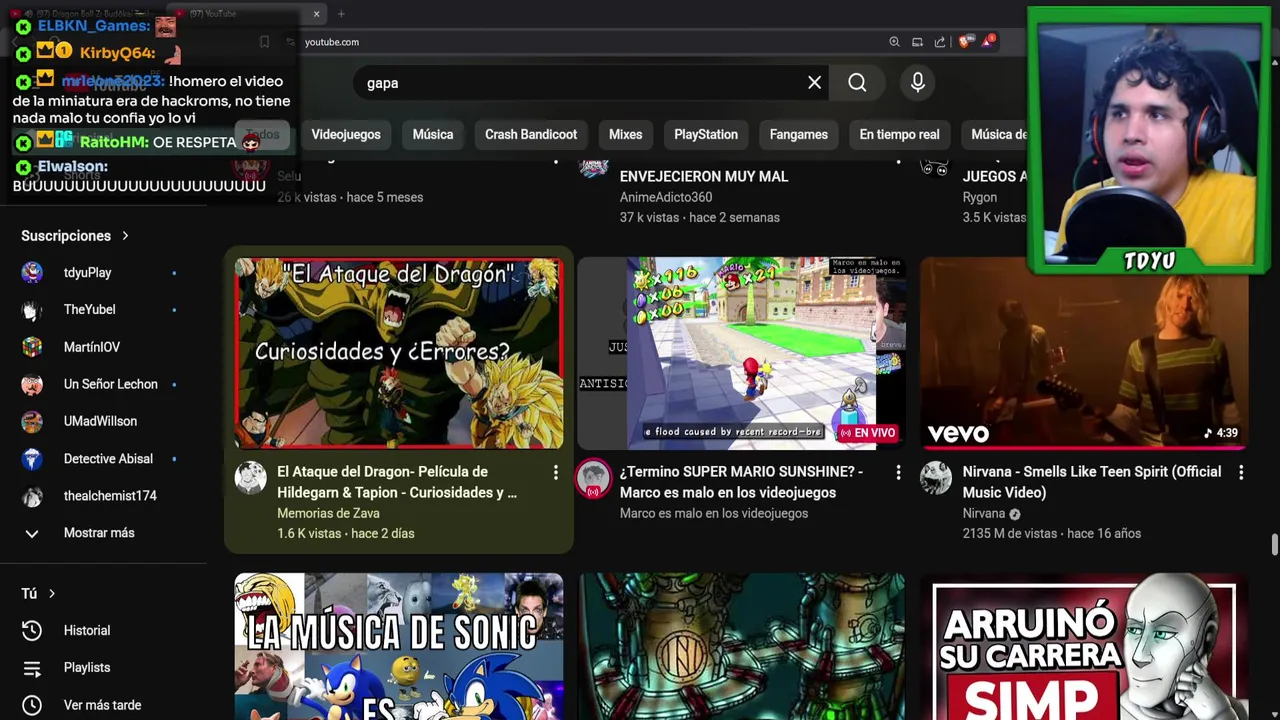
Task: Expand the Tú section chevron
Action: pos(52,594)
